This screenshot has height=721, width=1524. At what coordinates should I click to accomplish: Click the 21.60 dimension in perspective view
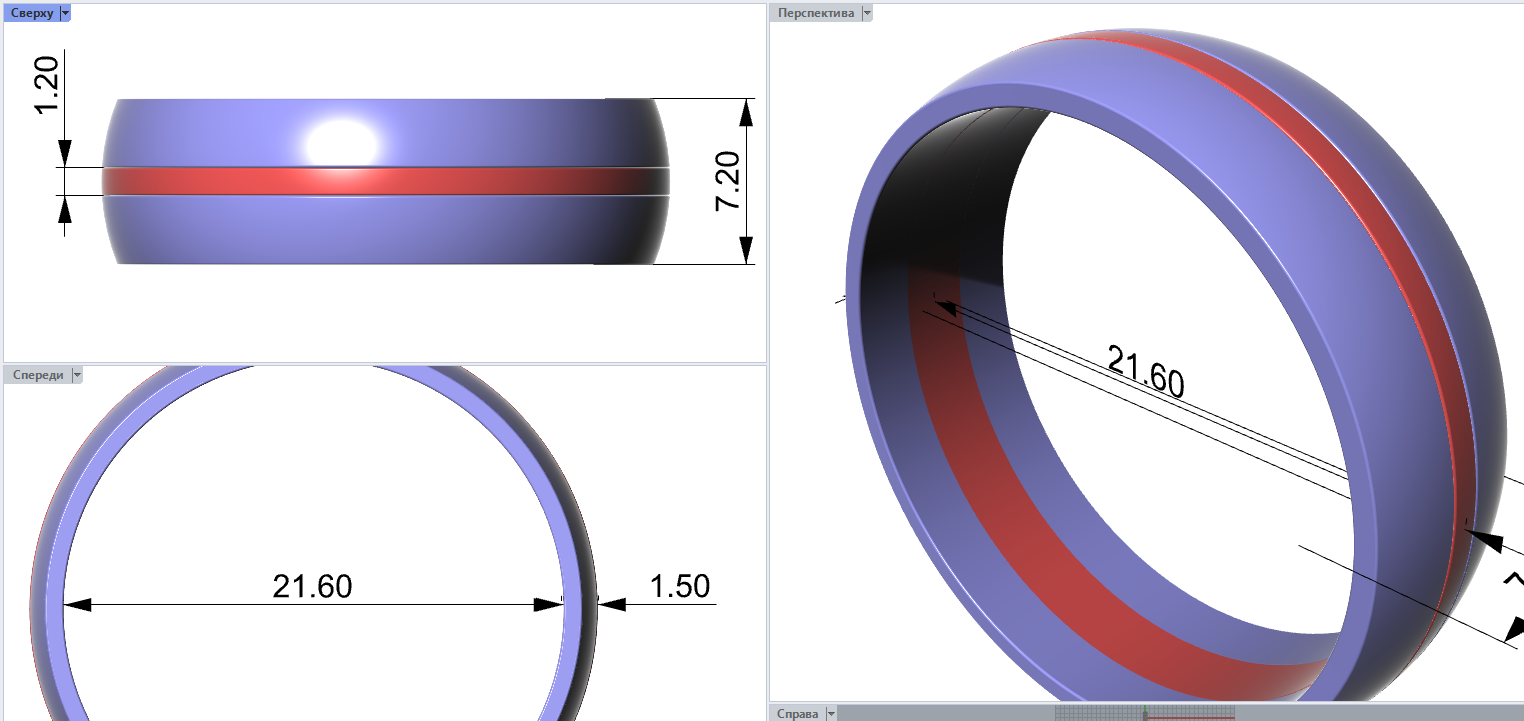click(1145, 370)
